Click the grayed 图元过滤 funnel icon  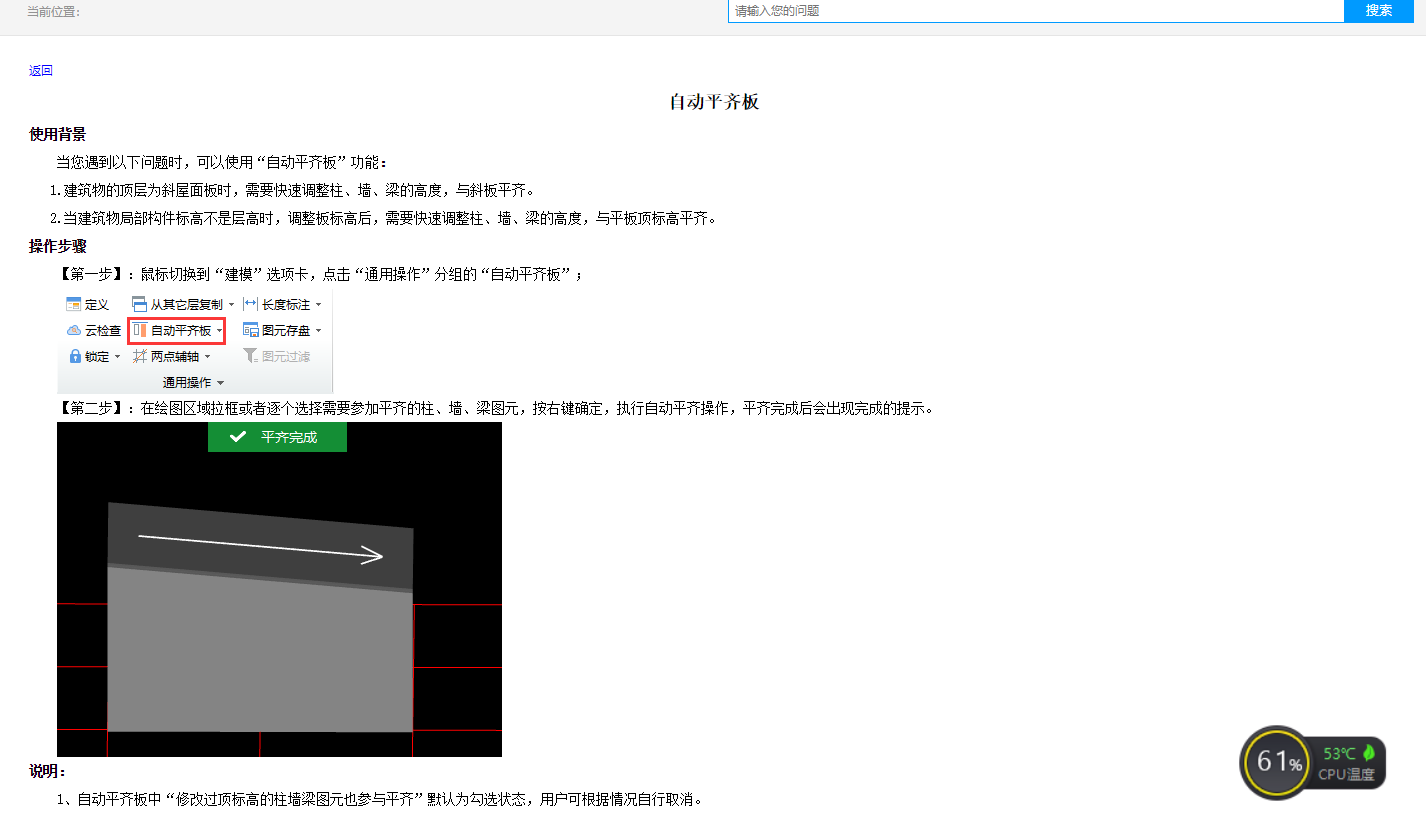[251, 356]
